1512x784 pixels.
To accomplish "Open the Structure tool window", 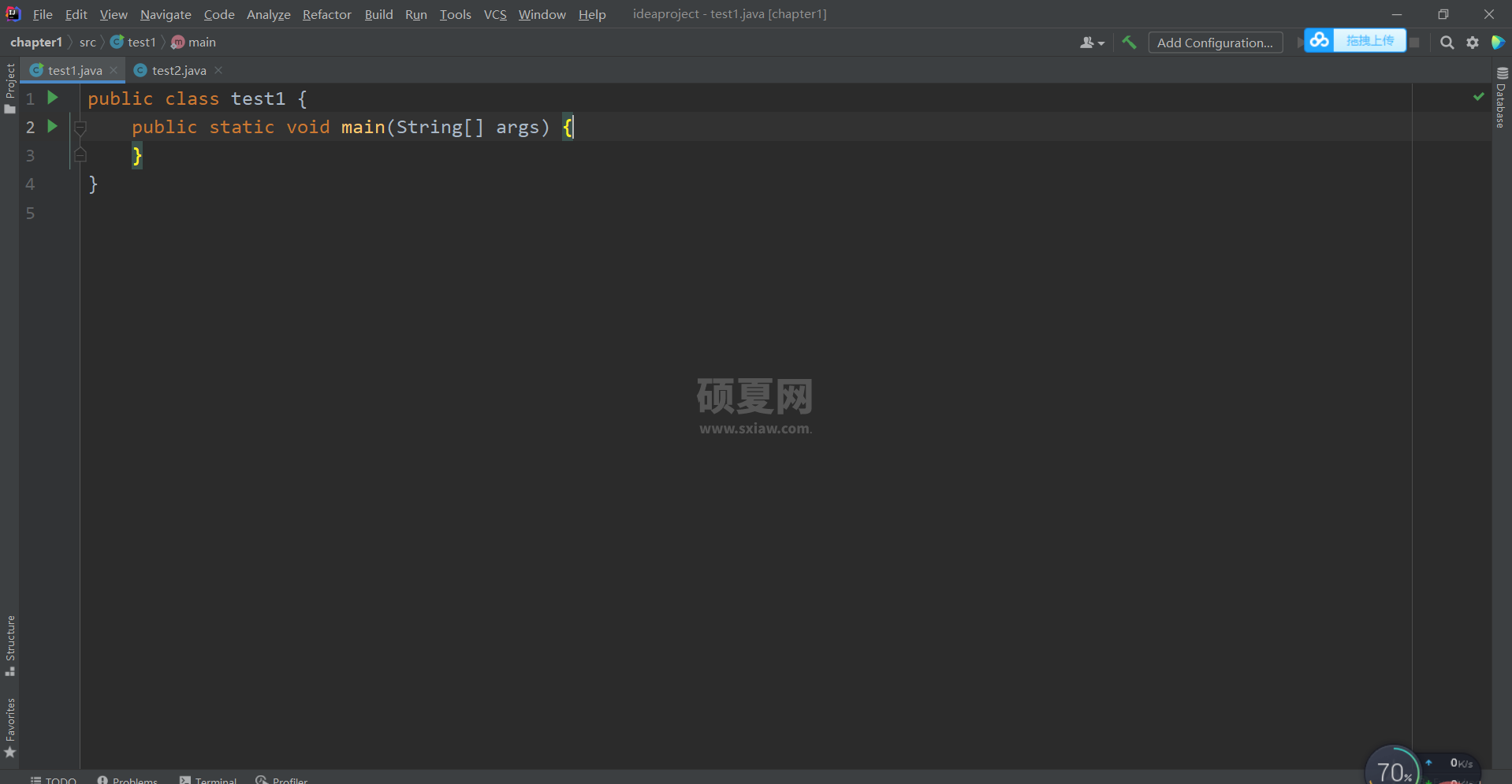I will [10, 645].
